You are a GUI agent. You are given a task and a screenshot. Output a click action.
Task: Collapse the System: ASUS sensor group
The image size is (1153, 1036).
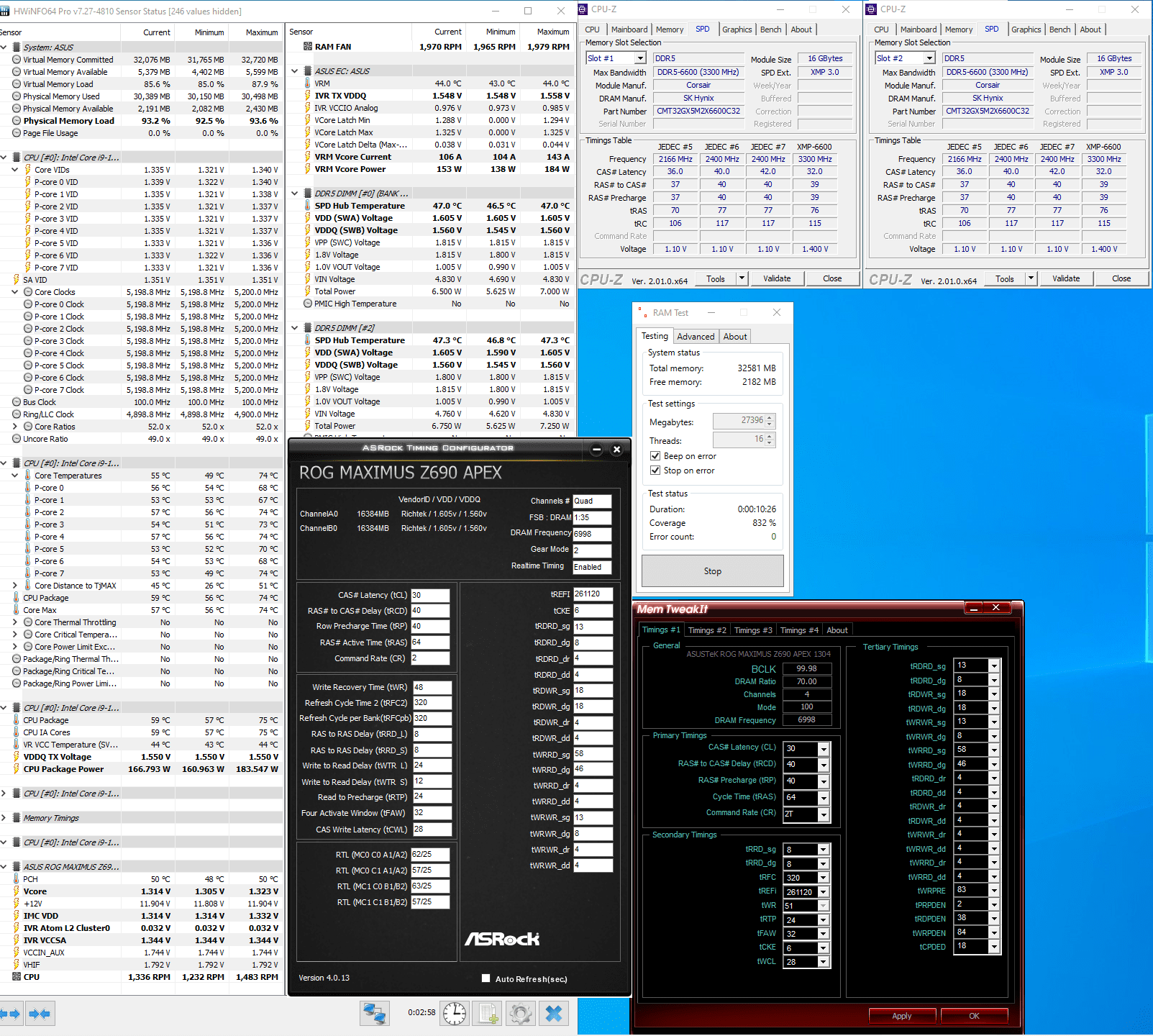(4, 47)
